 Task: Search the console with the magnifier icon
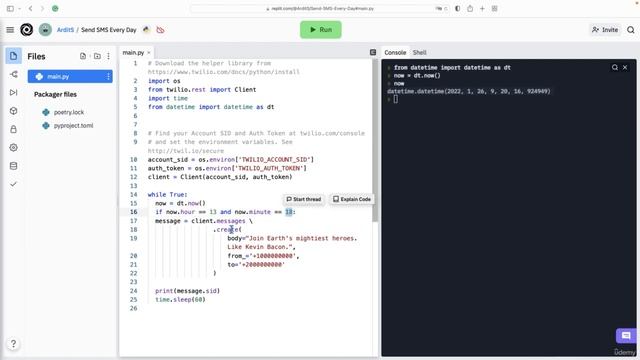[x=615, y=67]
